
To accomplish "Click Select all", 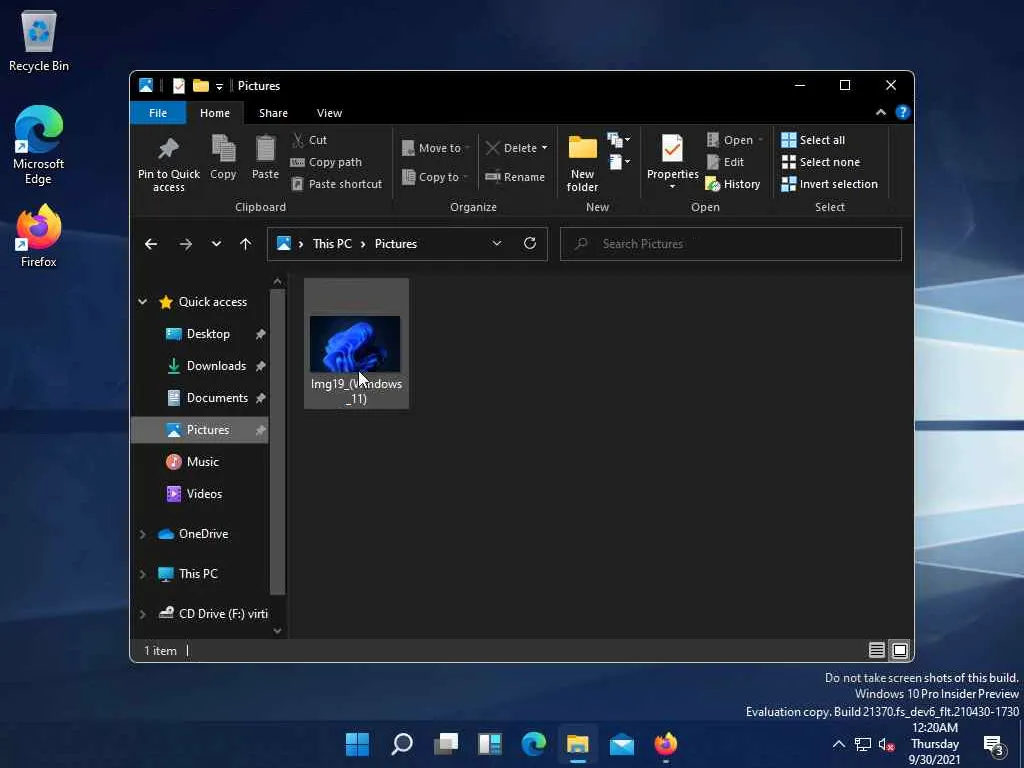I will pyautogui.click(x=813, y=140).
